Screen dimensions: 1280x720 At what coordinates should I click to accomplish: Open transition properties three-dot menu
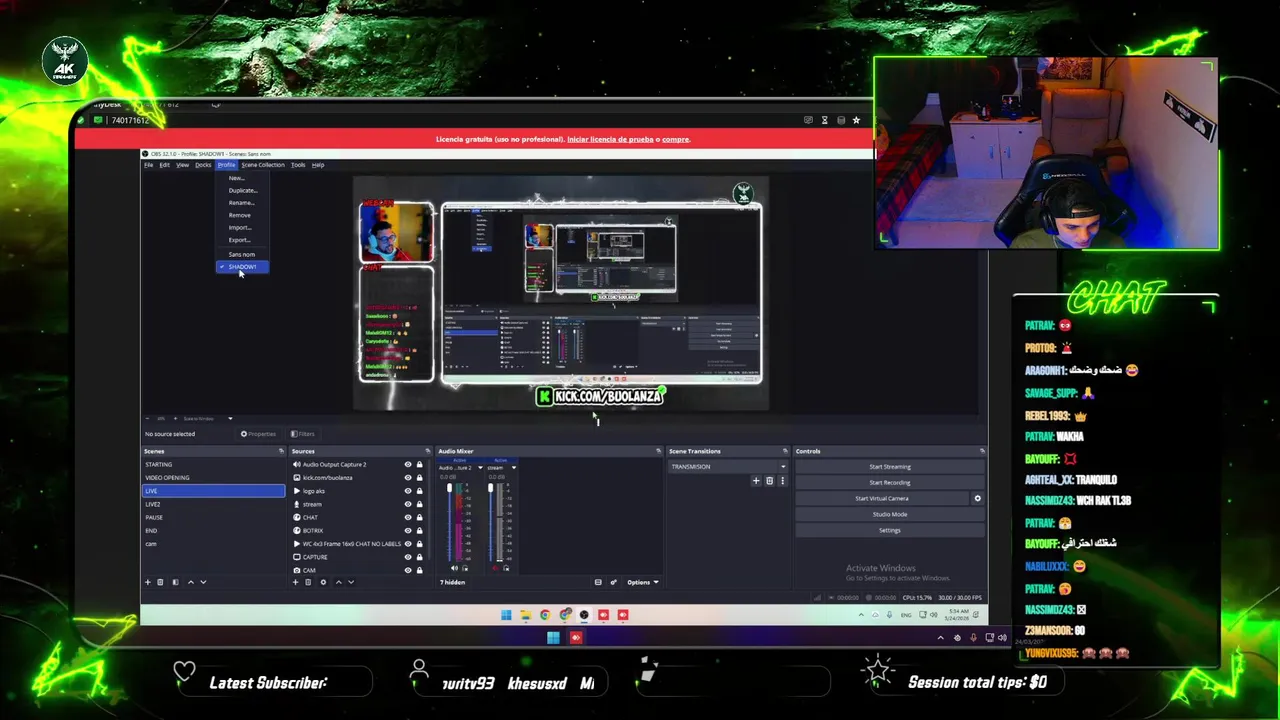point(782,481)
